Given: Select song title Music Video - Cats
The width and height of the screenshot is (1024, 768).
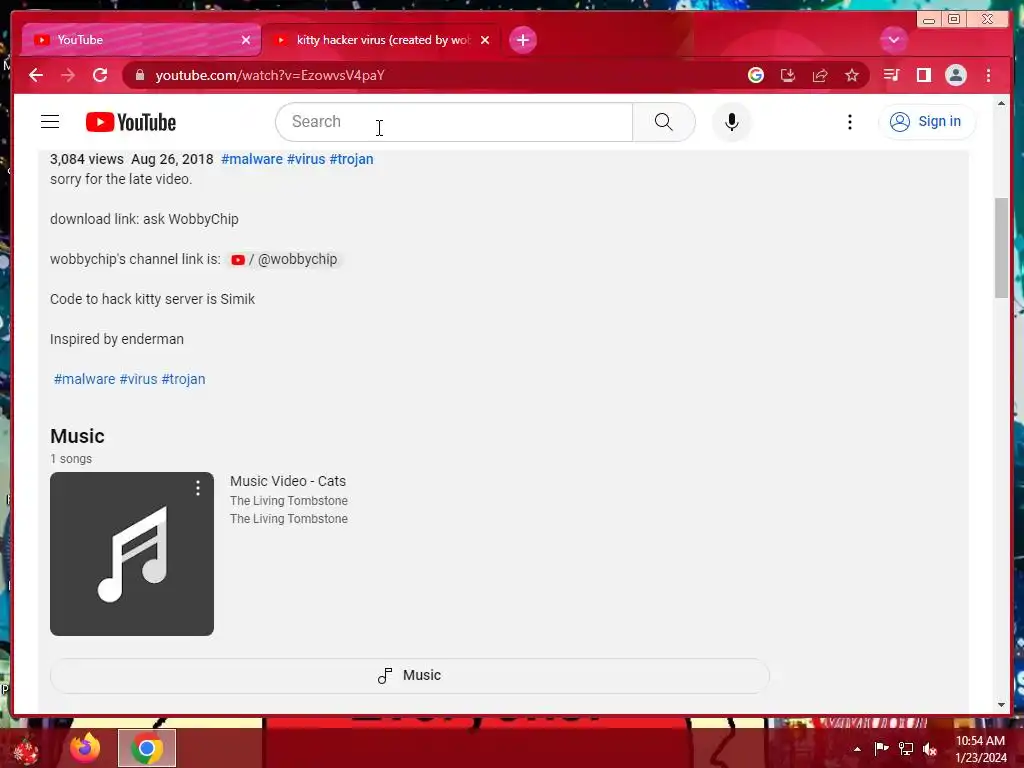Looking at the screenshot, I should point(288,481).
